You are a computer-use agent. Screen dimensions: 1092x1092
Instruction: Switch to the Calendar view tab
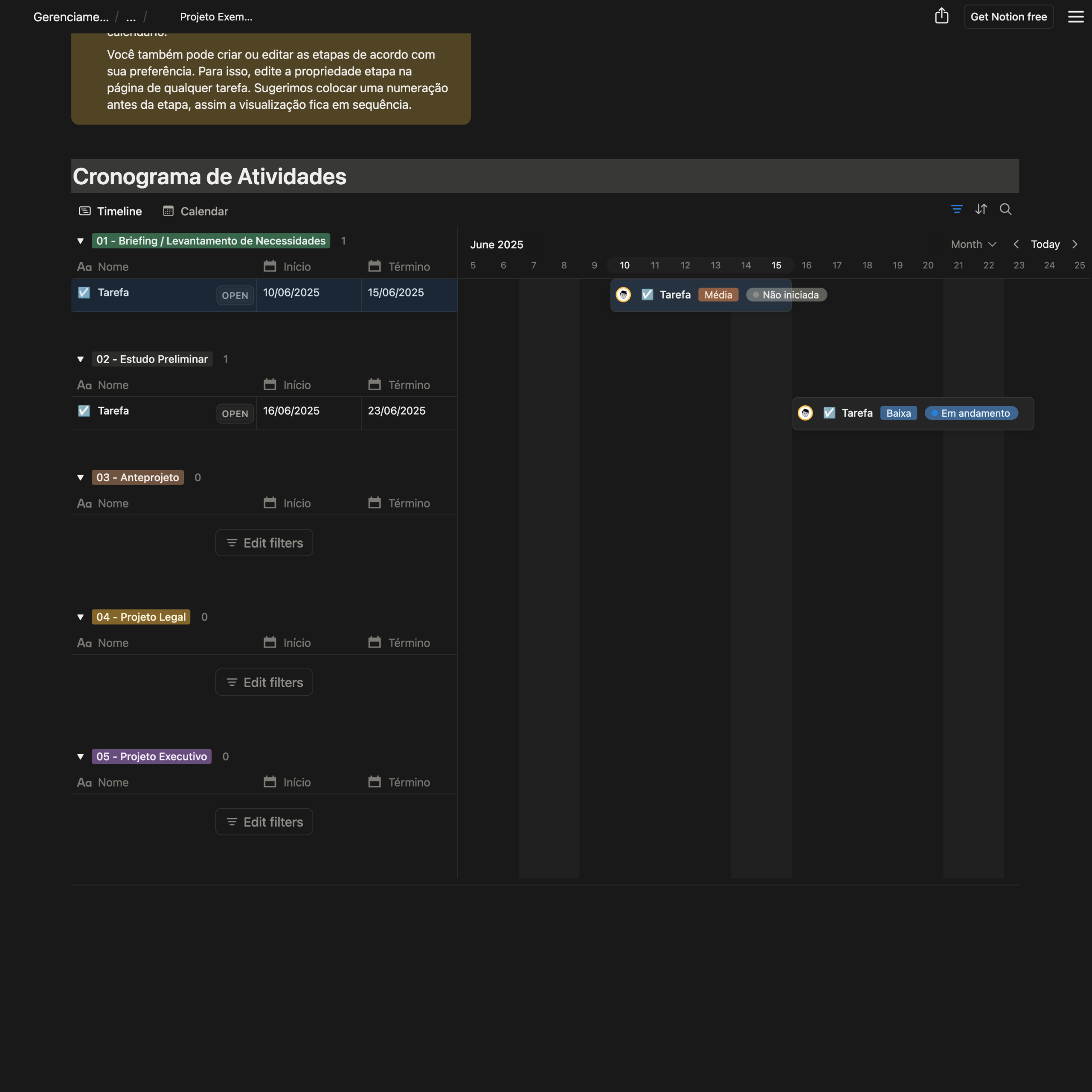195,212
